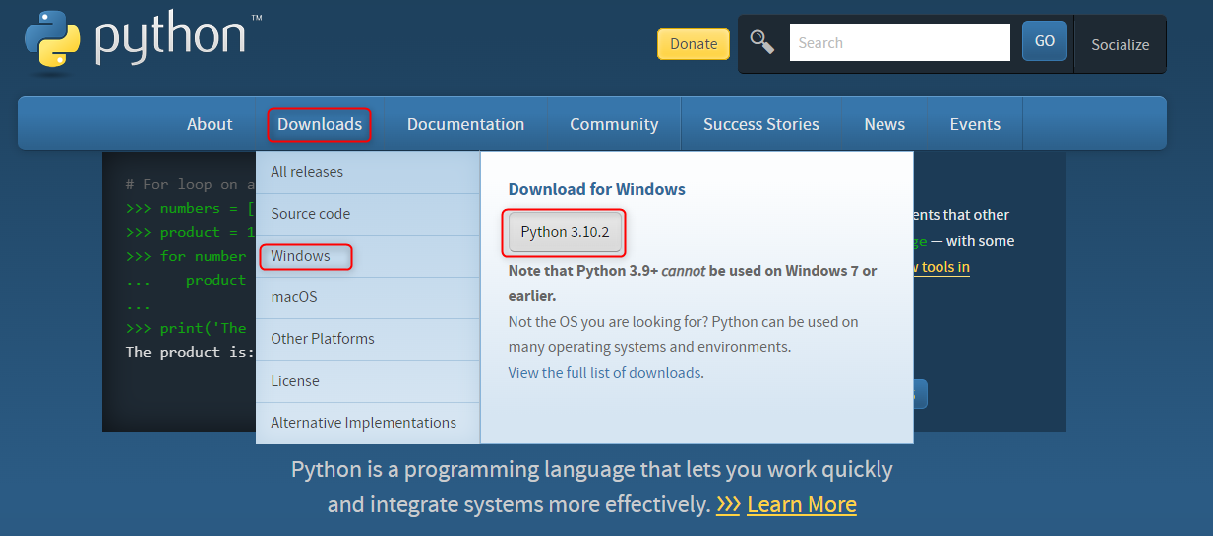This screenshot has height=536, width=1213.
Task: Open the News menu
Action: coord(885,124)
